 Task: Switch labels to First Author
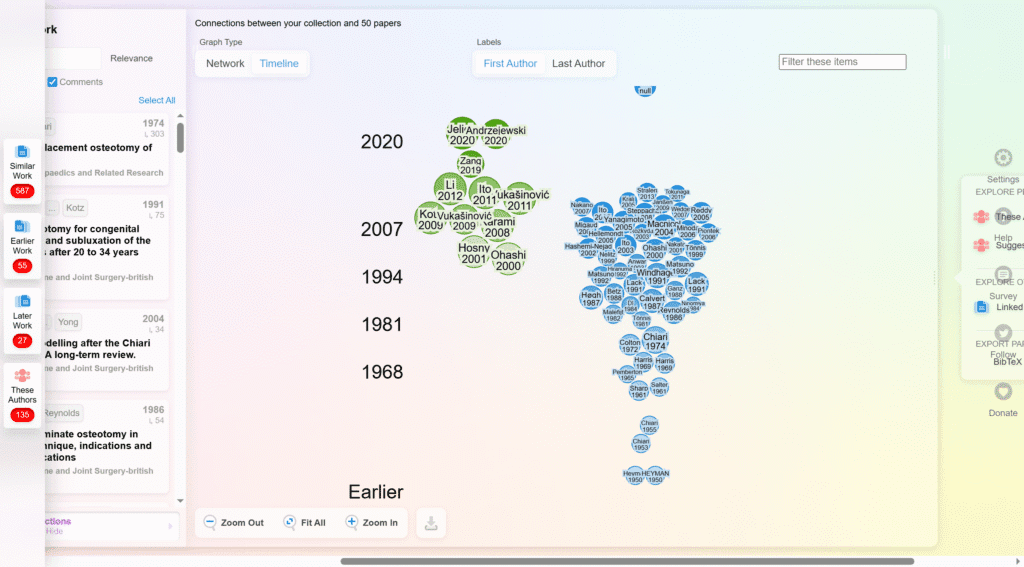(510, 64)
